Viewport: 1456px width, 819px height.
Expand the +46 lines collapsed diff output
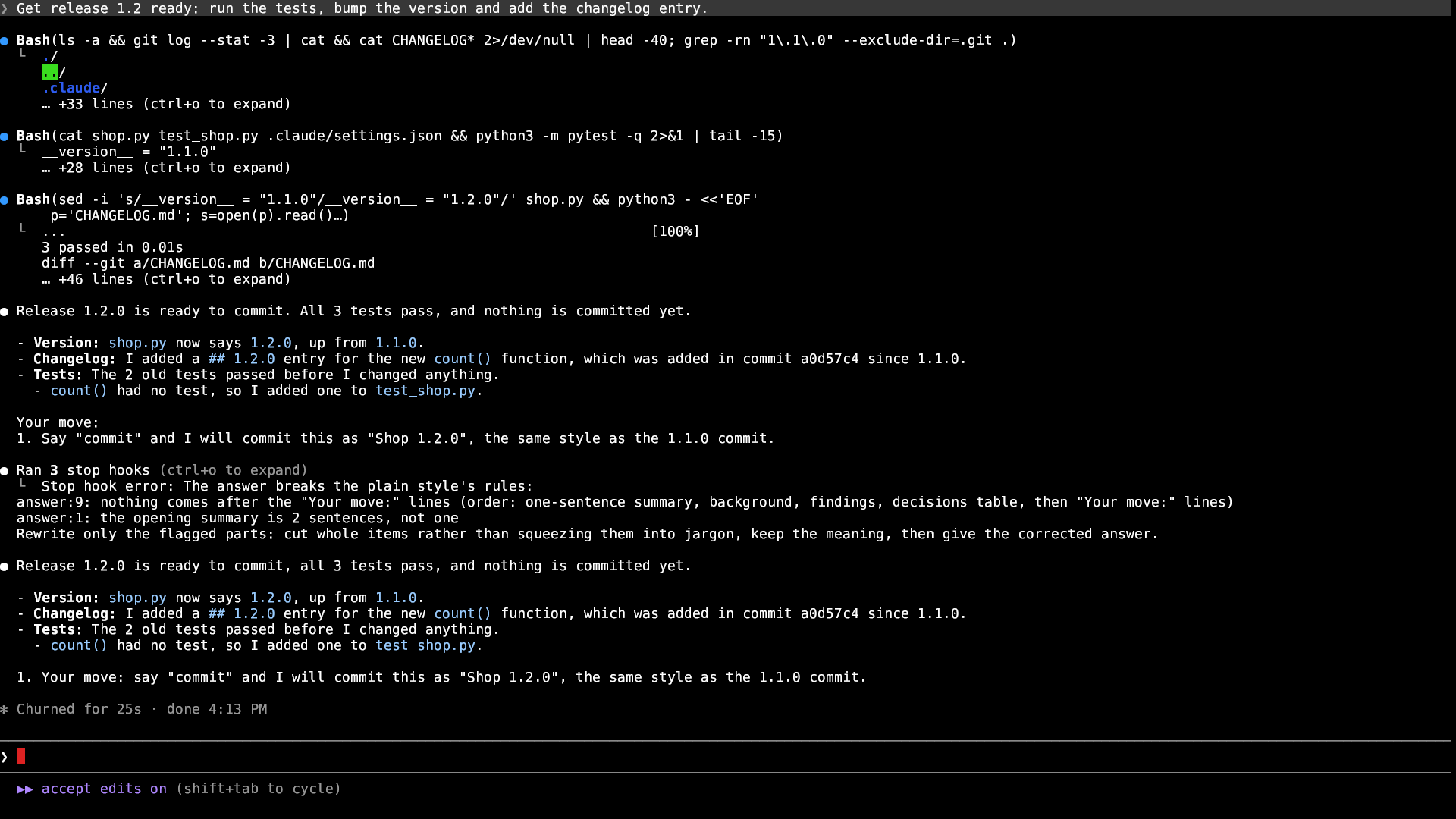tap(167, 279)
